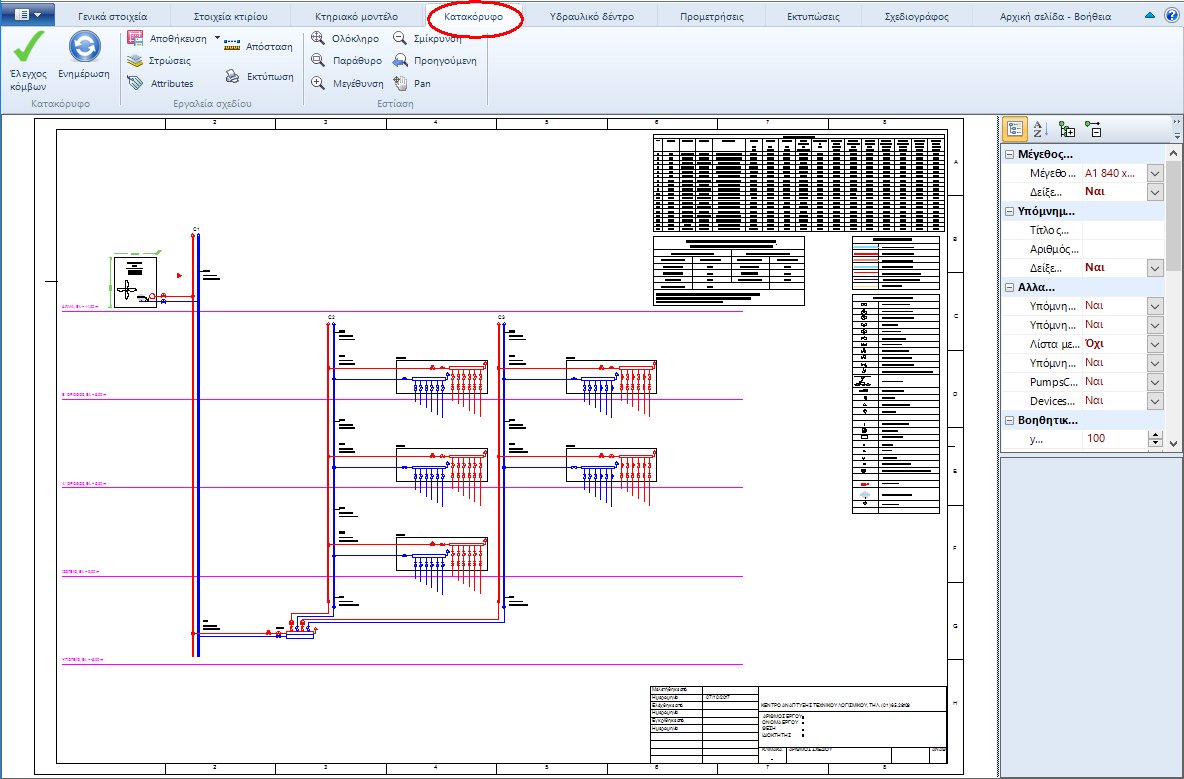Choose the Παράθυρο zoom window tool

321,59
